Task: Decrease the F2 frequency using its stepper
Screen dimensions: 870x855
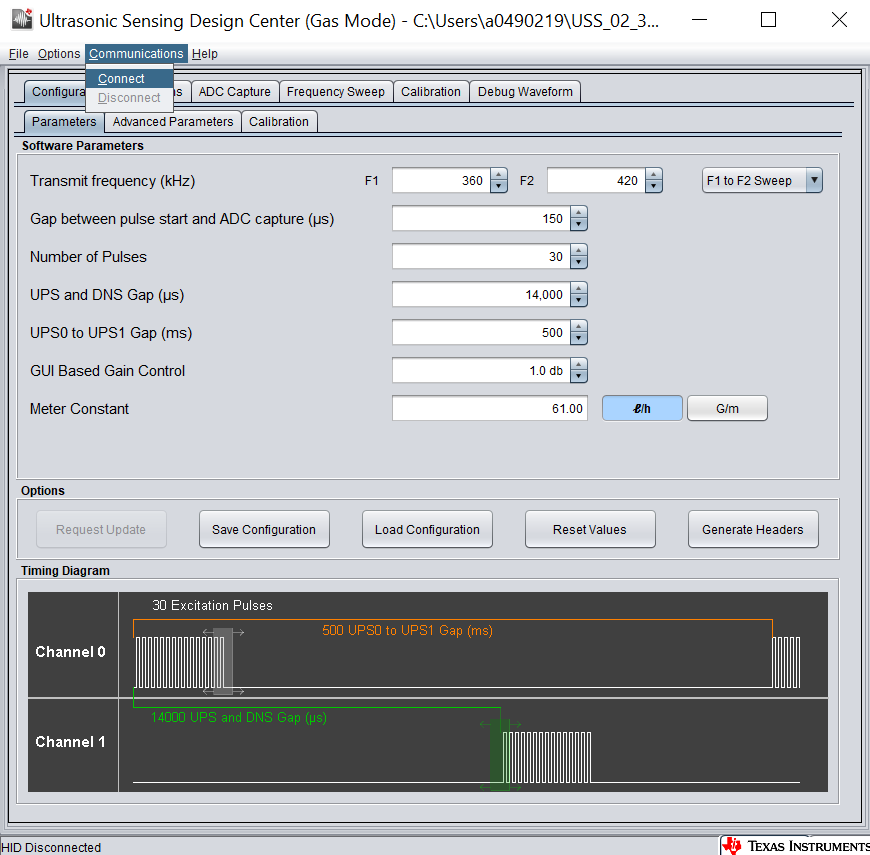Action: click(654, 186)
